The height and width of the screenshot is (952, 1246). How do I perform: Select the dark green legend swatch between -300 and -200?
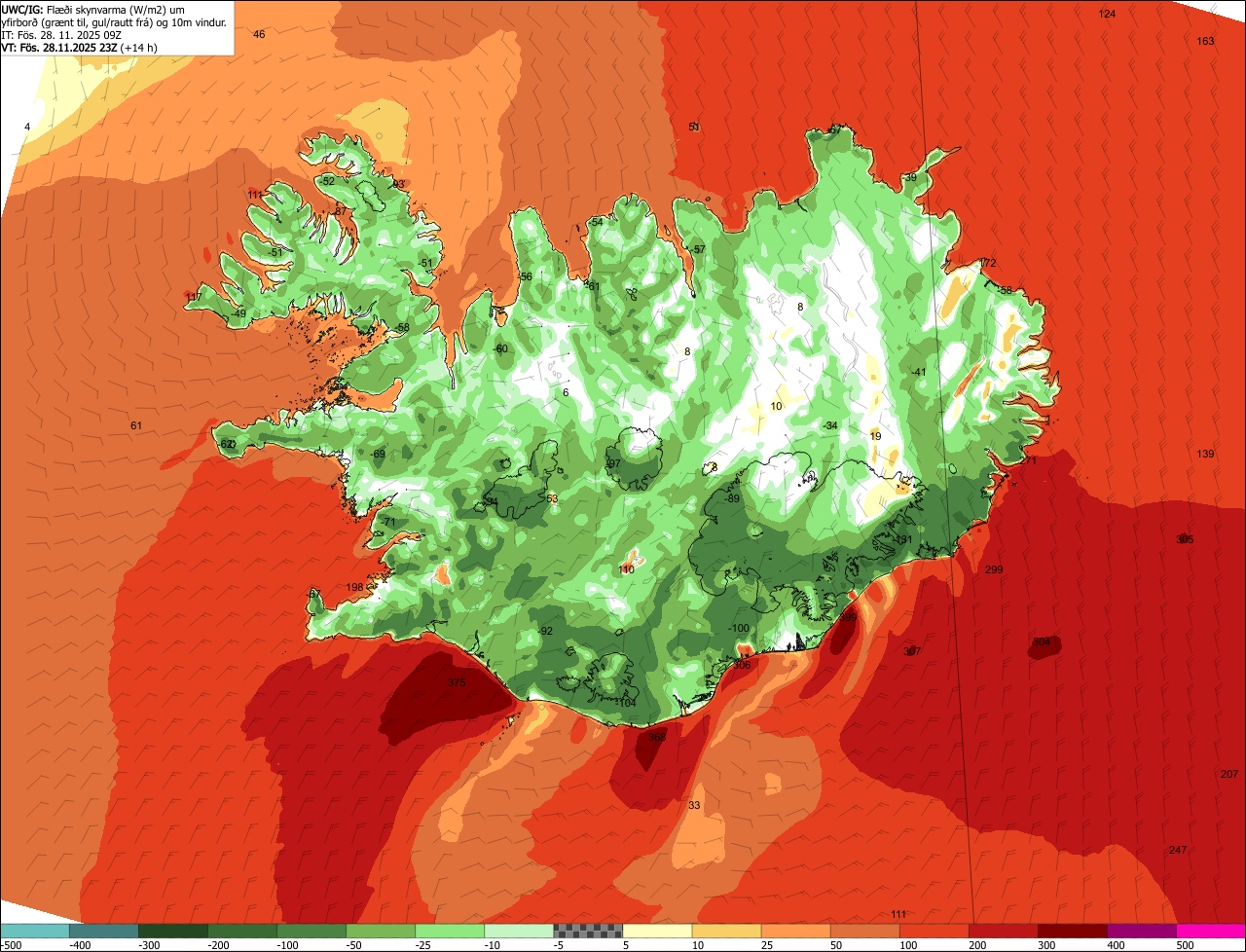[172, 931]
